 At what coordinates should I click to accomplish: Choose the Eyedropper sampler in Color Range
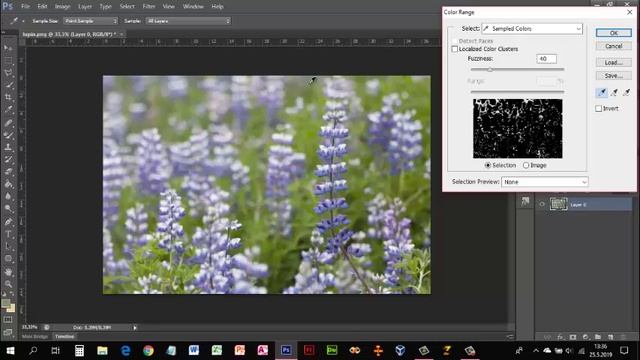602,93
